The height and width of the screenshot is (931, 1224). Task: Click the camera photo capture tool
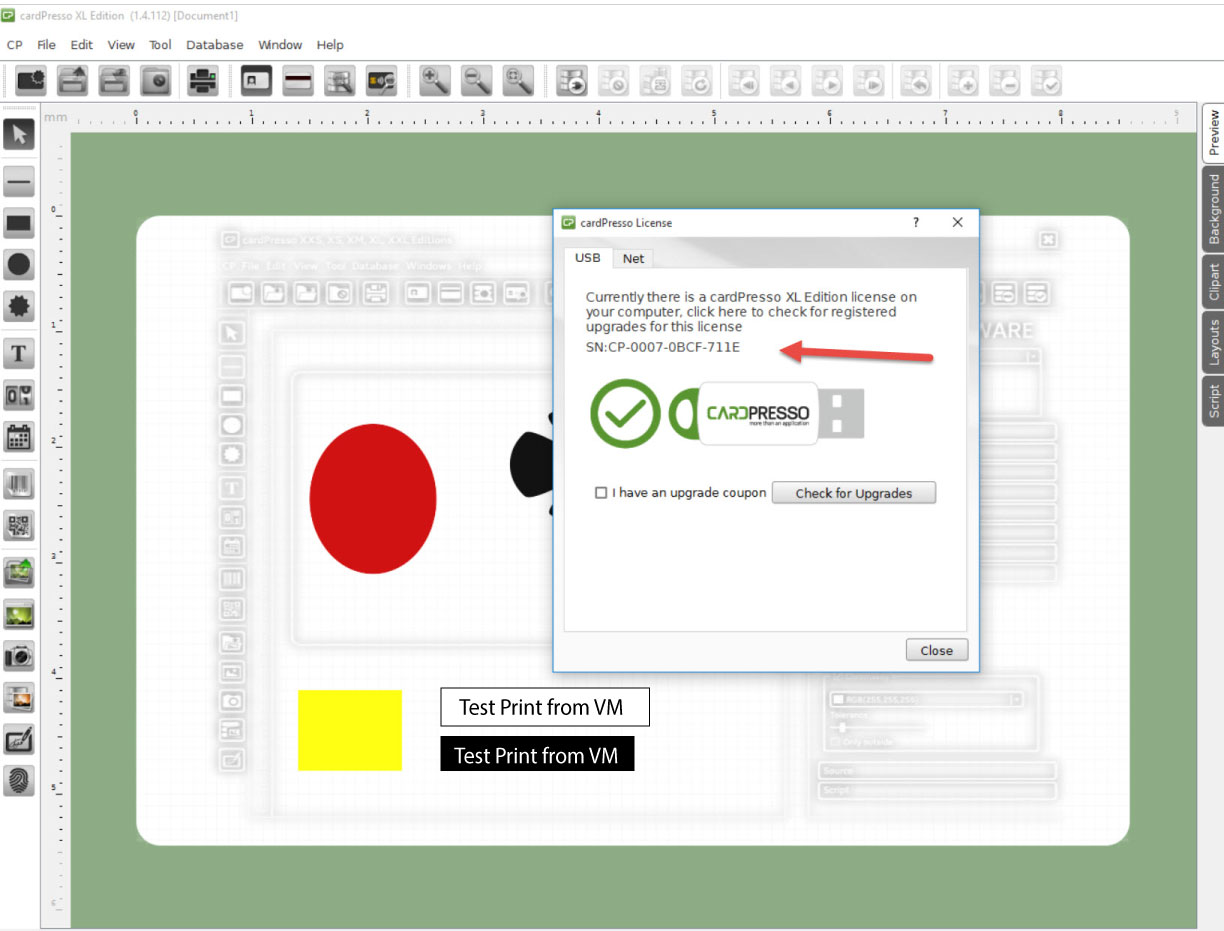[x=19, y=656]
